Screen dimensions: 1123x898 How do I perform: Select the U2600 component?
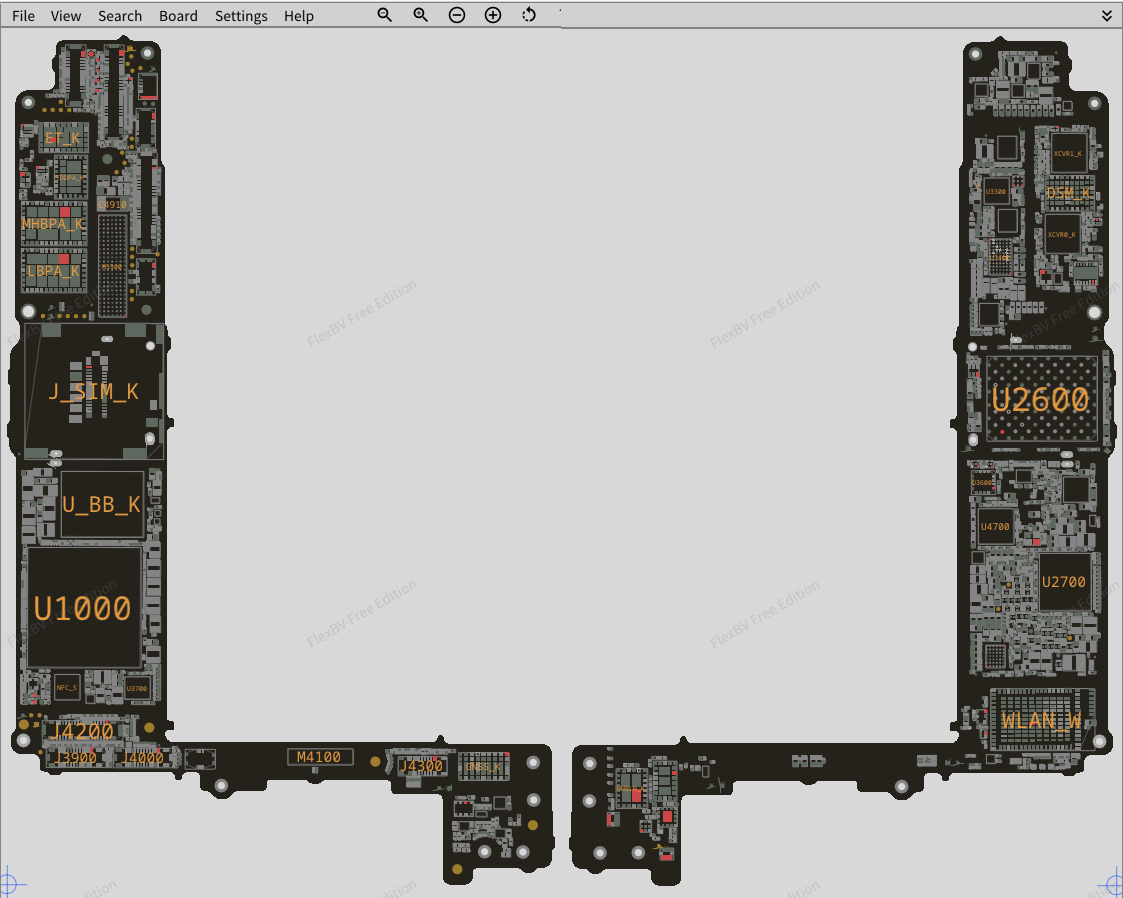(x=1040, y=399)
